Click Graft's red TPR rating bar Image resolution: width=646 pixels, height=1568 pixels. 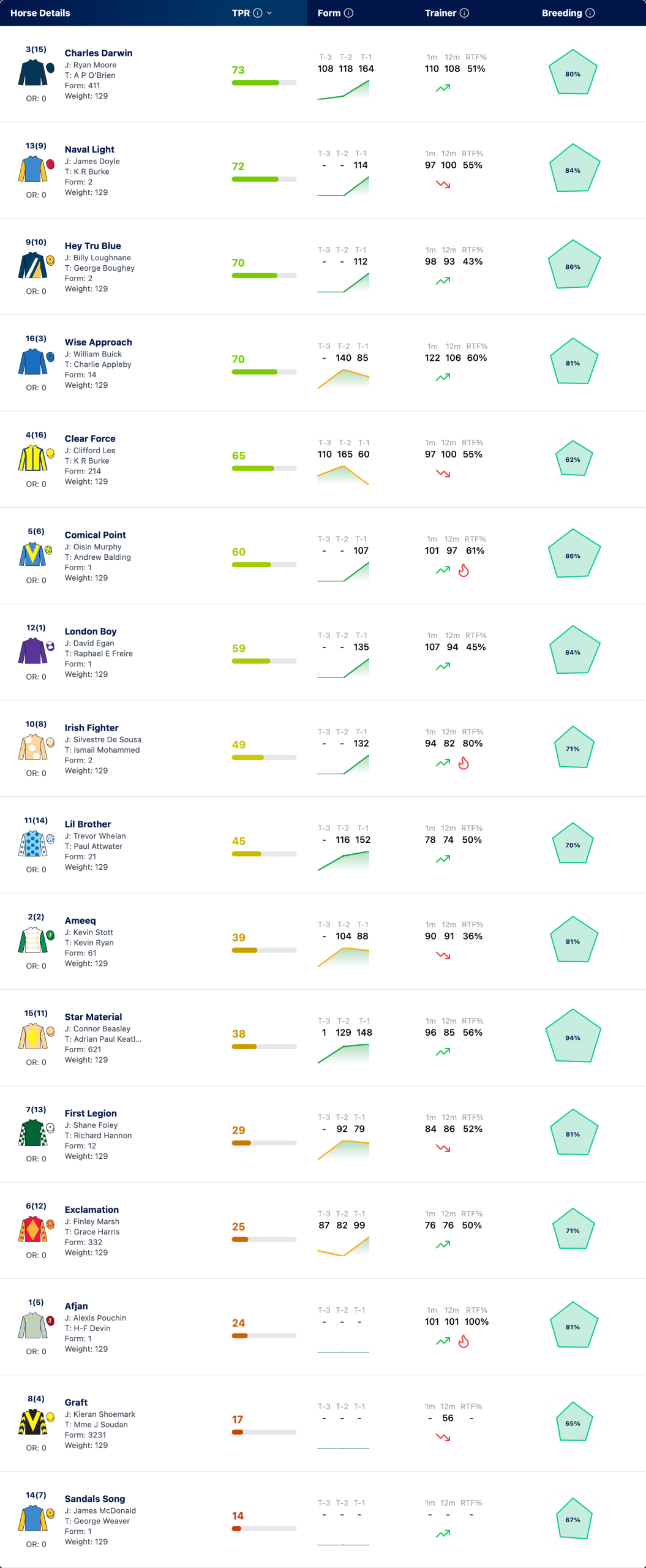coord(264,1432)
